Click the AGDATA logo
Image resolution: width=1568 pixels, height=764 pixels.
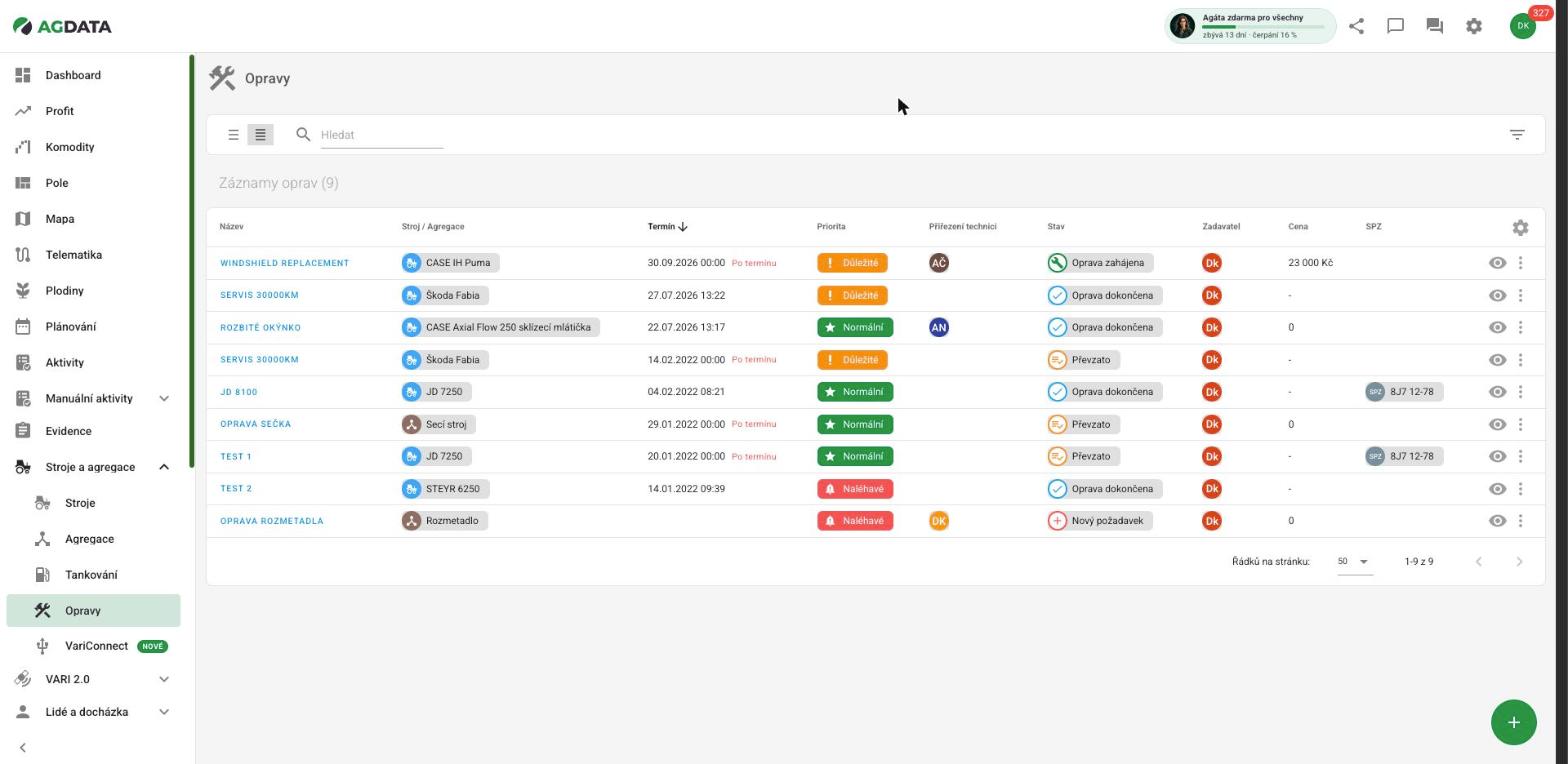(x=62, y=26)
